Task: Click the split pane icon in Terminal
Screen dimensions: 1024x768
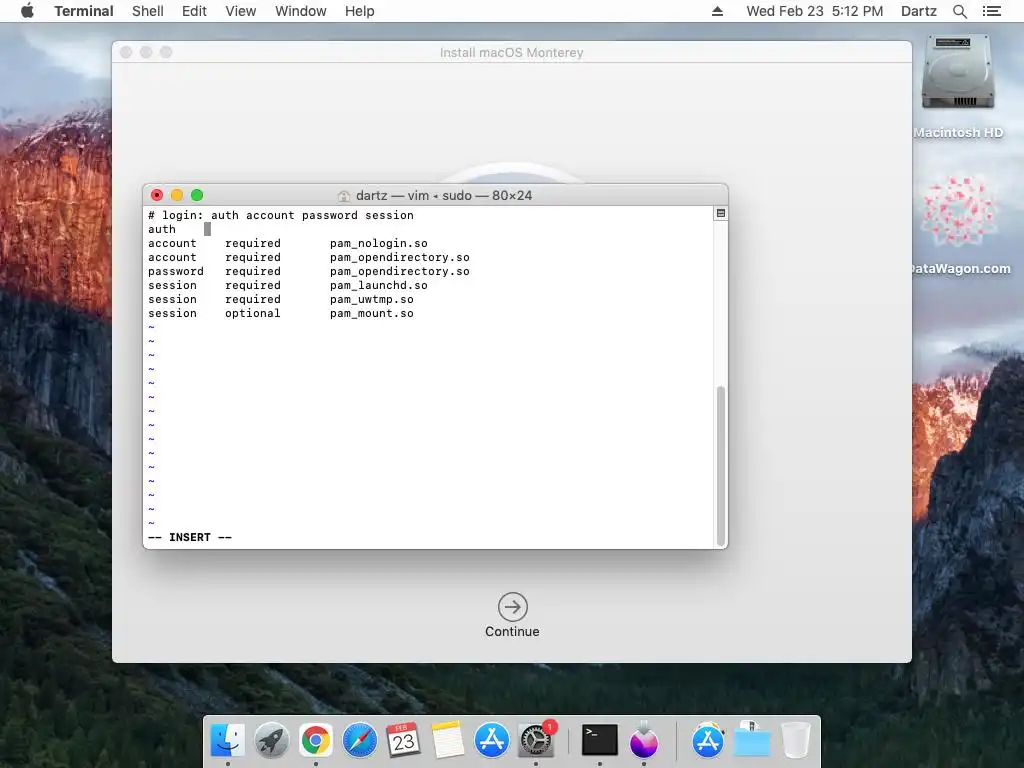Action: point(720,214)
